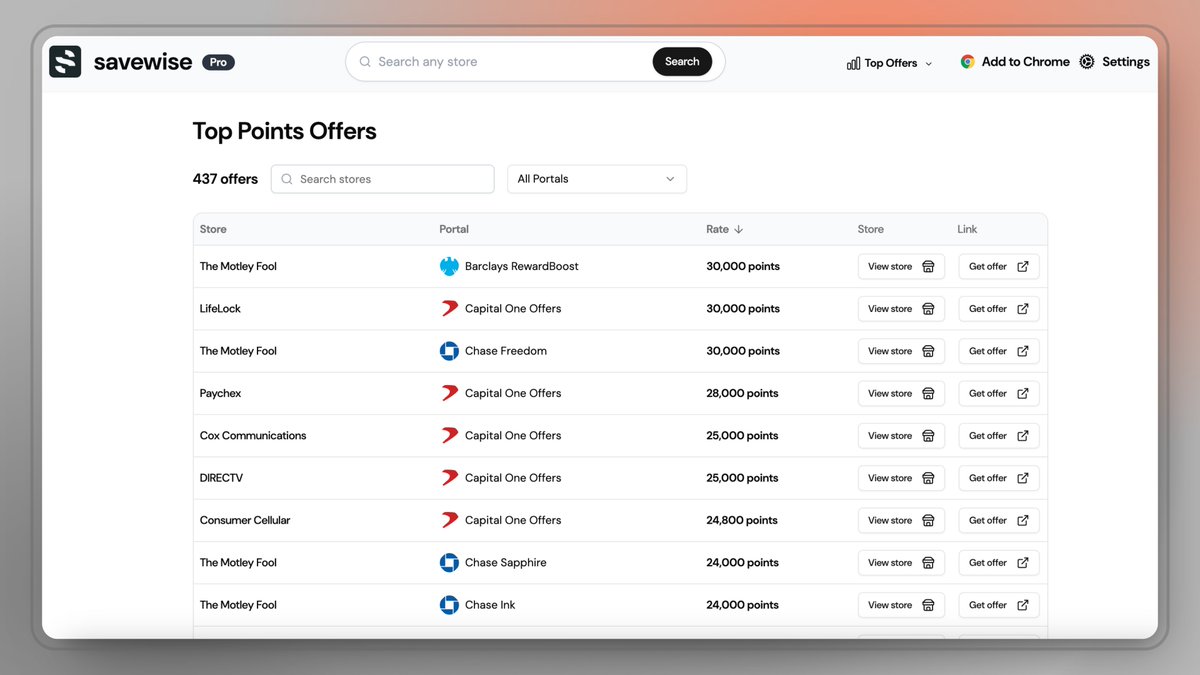Get offer for Chase Freedom Motley Fool

999,351
